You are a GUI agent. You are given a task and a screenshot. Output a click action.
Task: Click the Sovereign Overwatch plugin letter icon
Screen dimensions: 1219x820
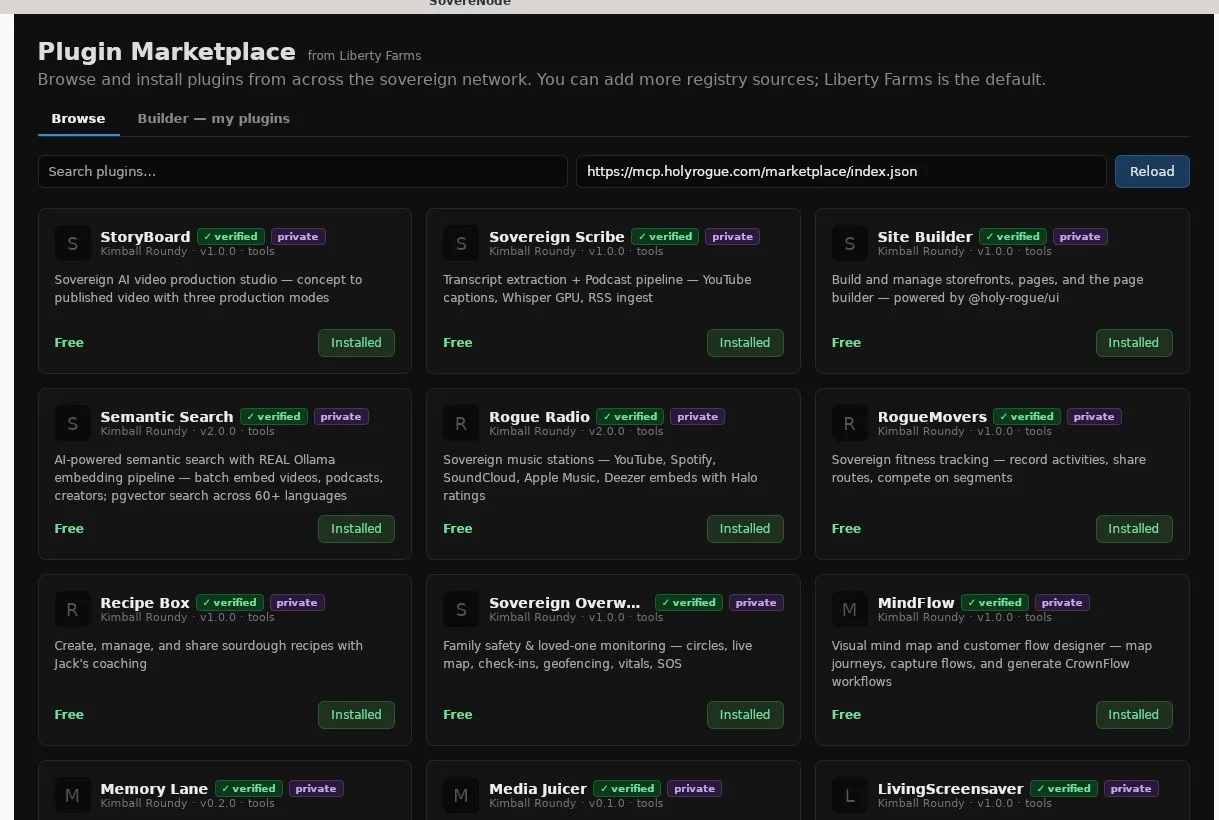coord(461,609)
